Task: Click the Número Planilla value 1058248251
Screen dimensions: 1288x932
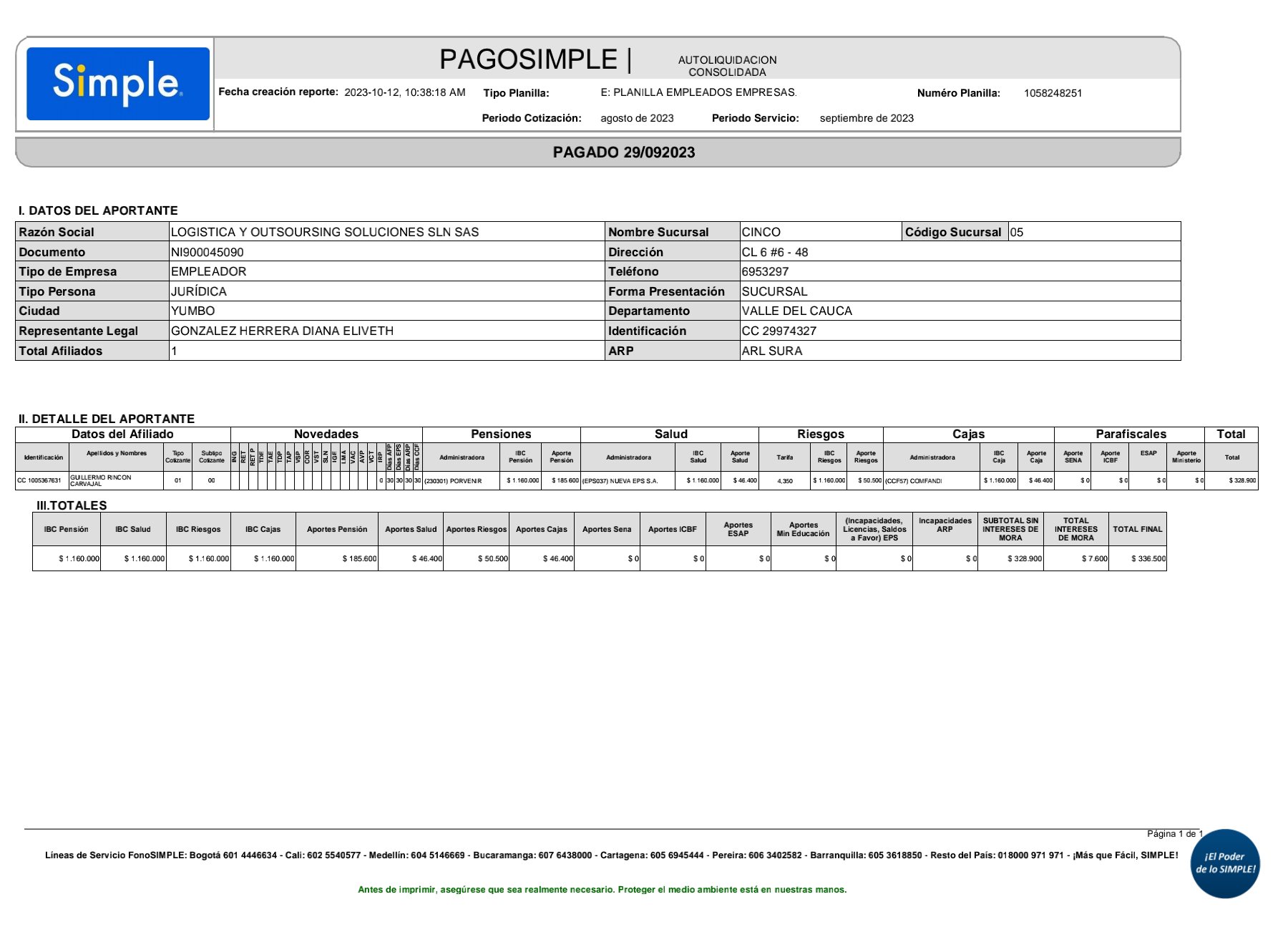Action: click(1053, 93)
